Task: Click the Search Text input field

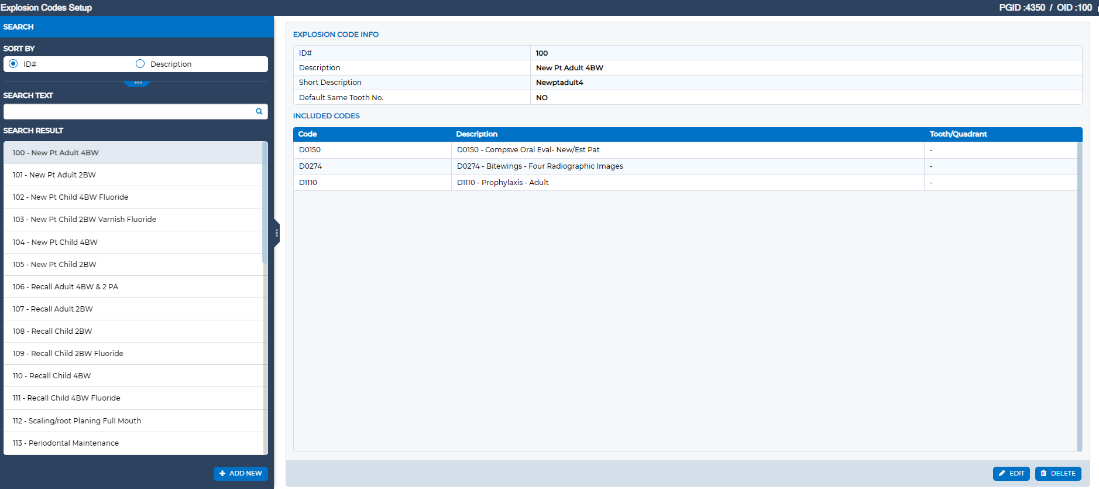Action: pos(128,112)
